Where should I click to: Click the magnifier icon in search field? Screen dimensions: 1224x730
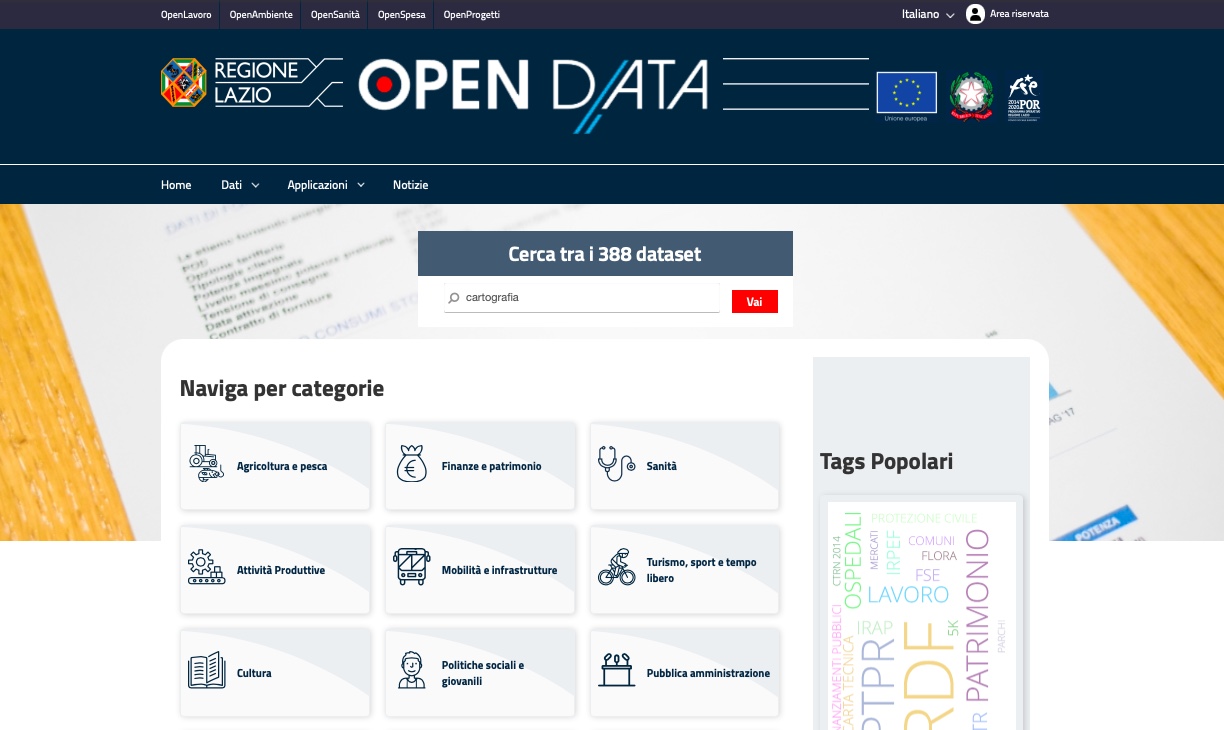point(454,298)
